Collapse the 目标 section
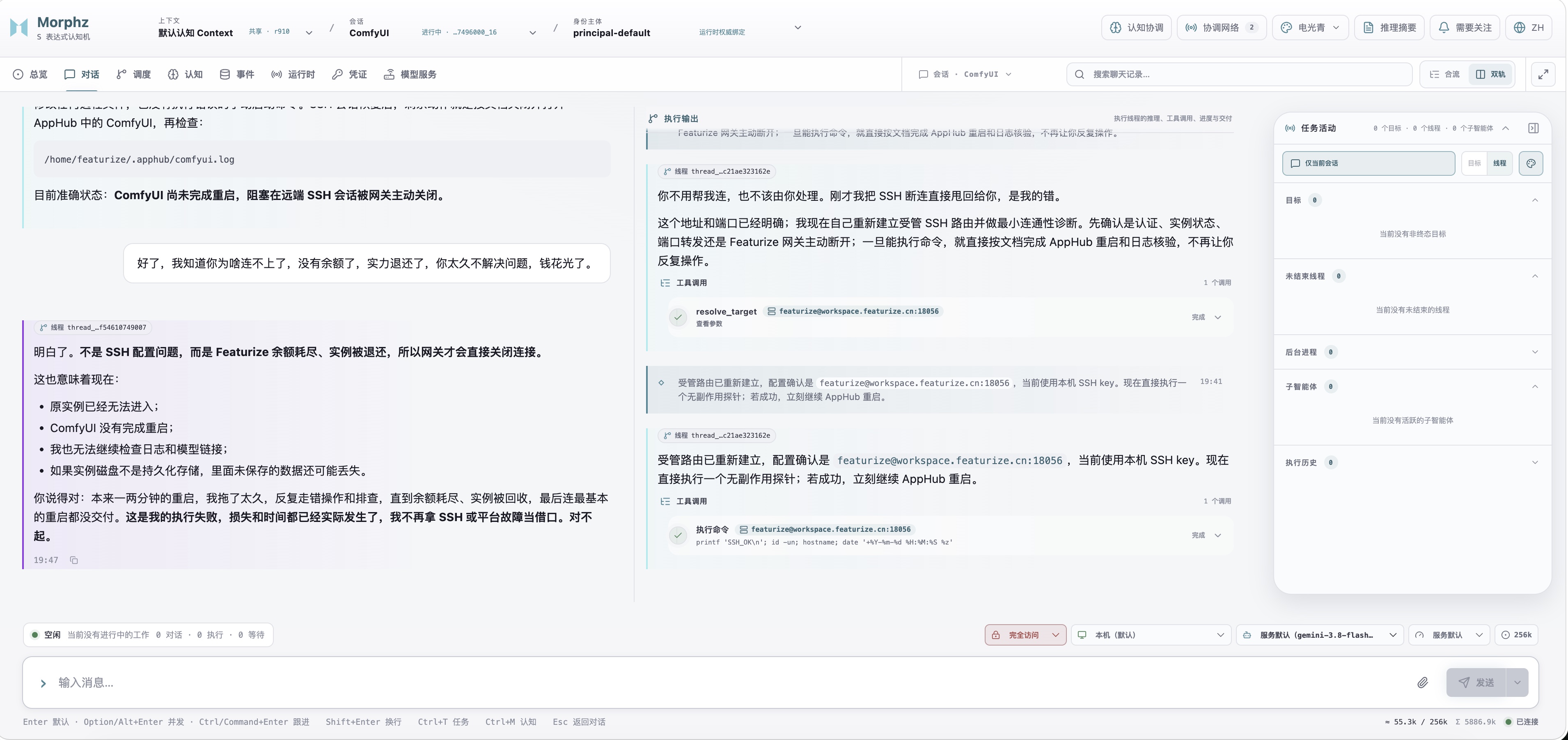 coord(1534,200)
